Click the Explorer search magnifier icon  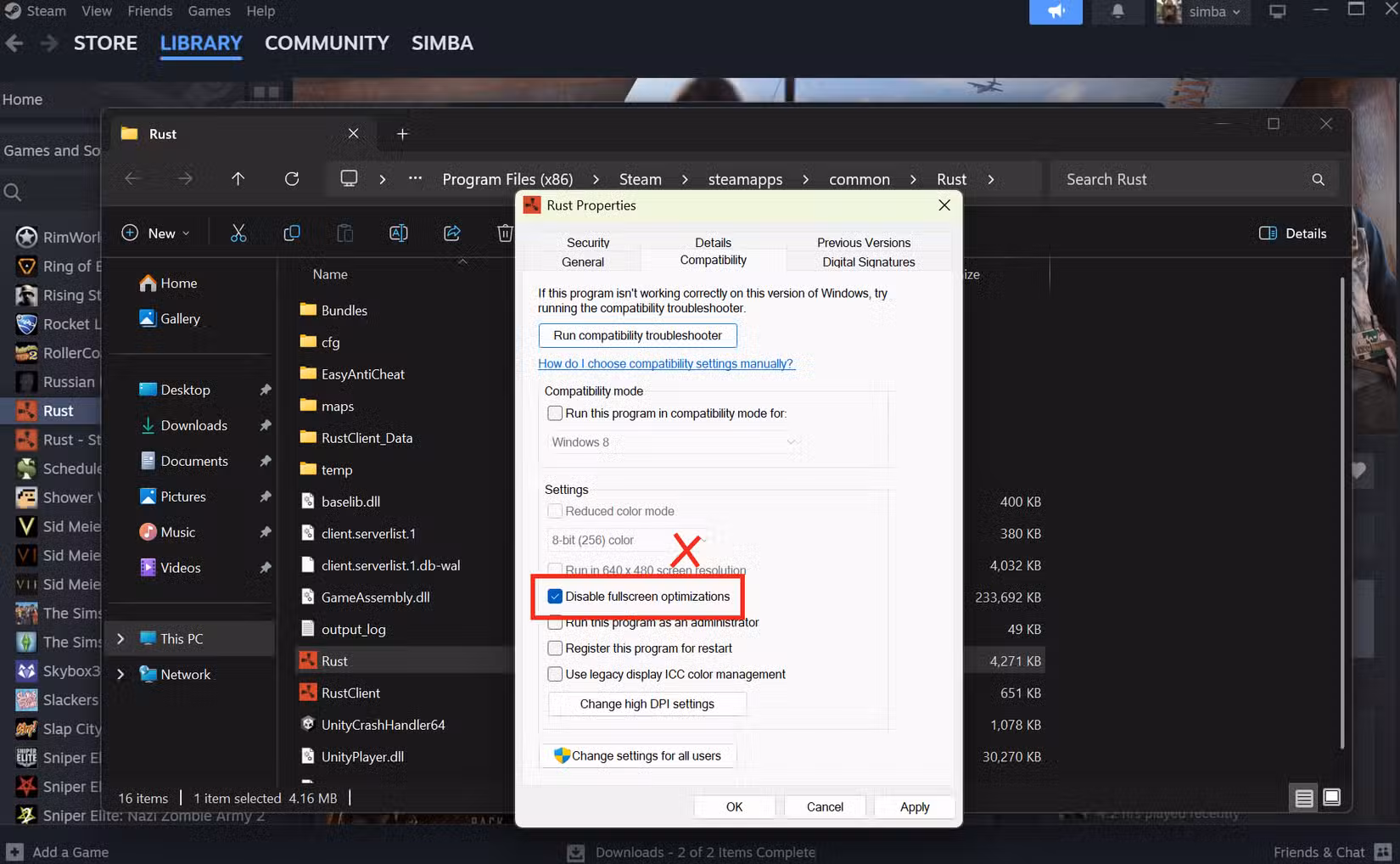pos(1318,179)
